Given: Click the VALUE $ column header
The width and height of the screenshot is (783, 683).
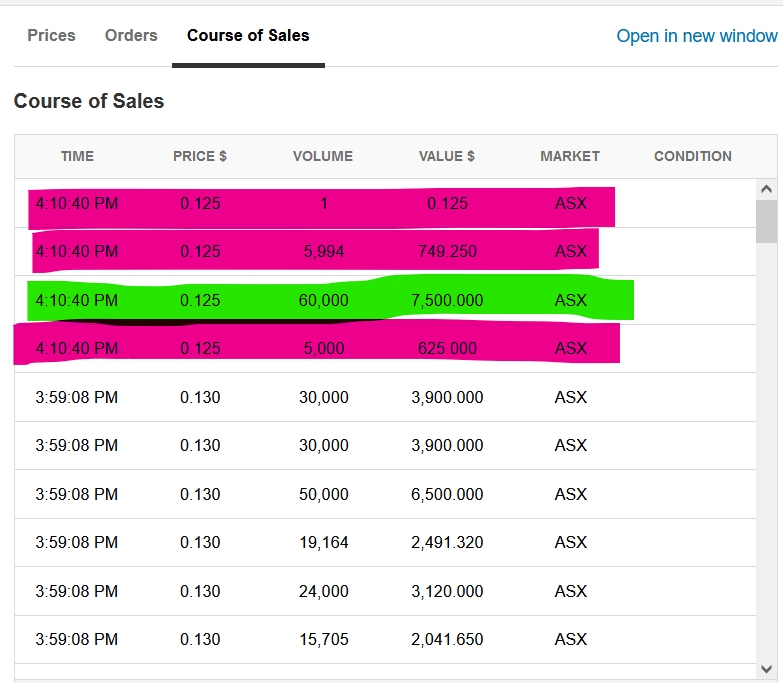Looking at the screenshot, I should click(446, 156).
